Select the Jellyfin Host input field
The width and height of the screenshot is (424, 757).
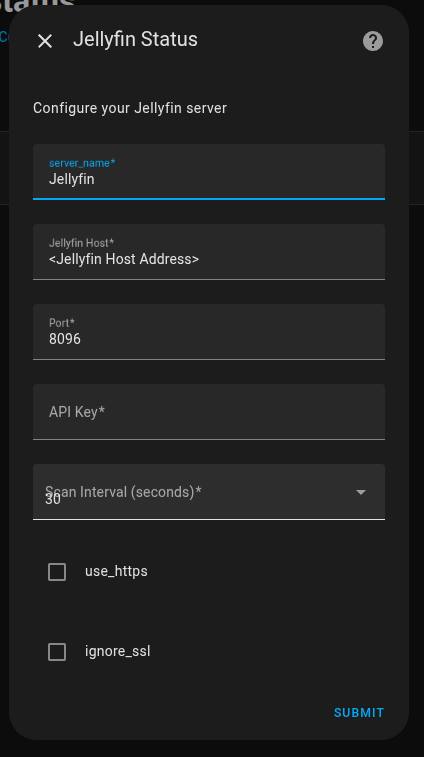(x=209, y=252)
